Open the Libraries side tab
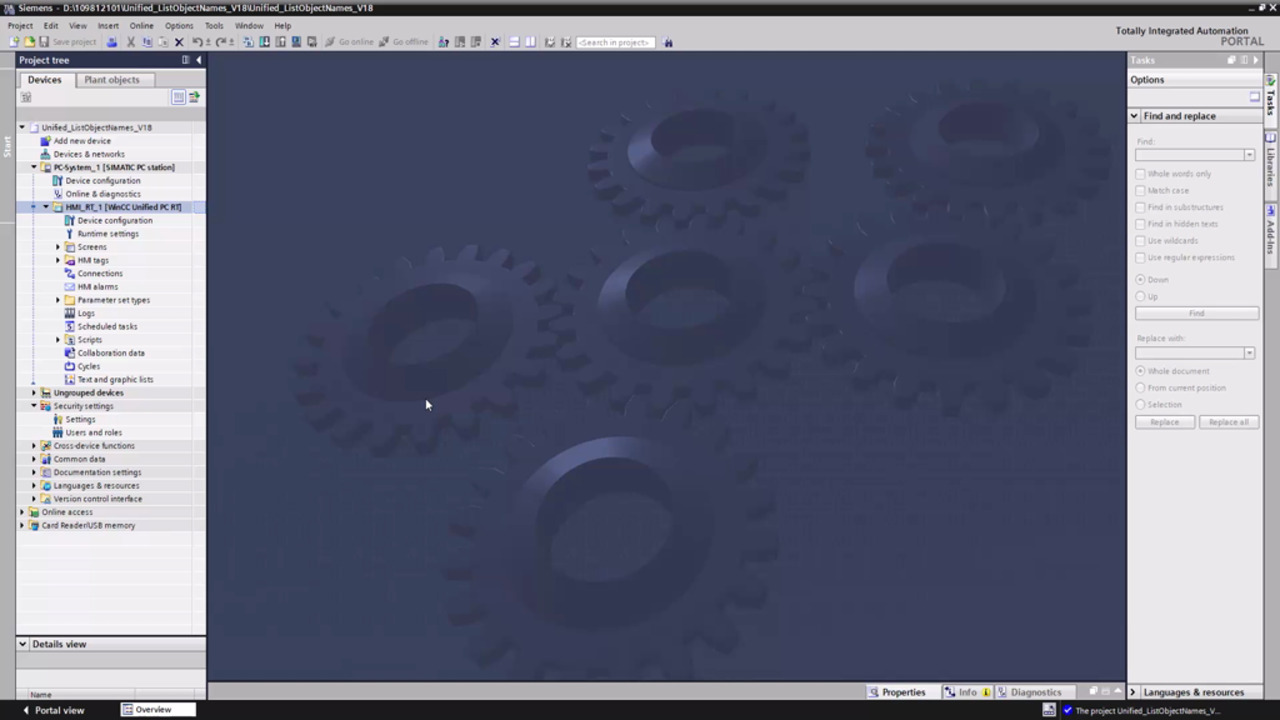The image size is (1280, 720). click(1271, 160)
